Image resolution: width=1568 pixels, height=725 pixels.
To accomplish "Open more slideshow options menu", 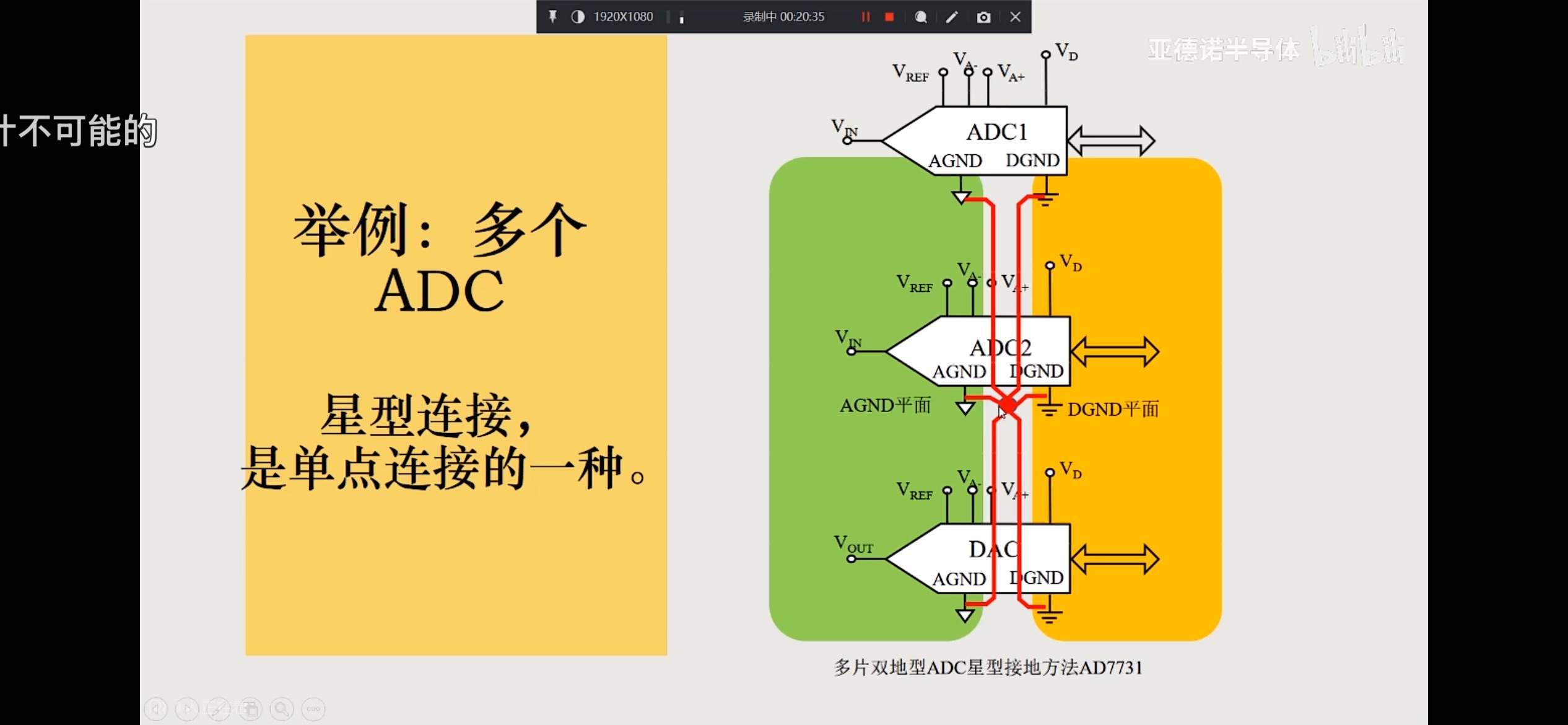I will (313, 708).
